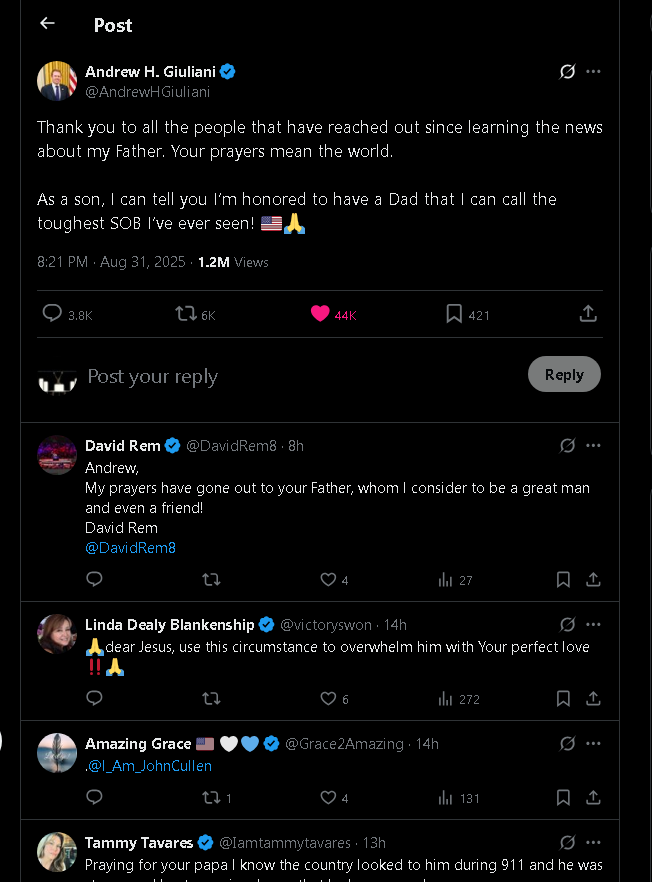
Task: Open the Grok icon on Andrew Giuliani's post
Action: [567, 72]
